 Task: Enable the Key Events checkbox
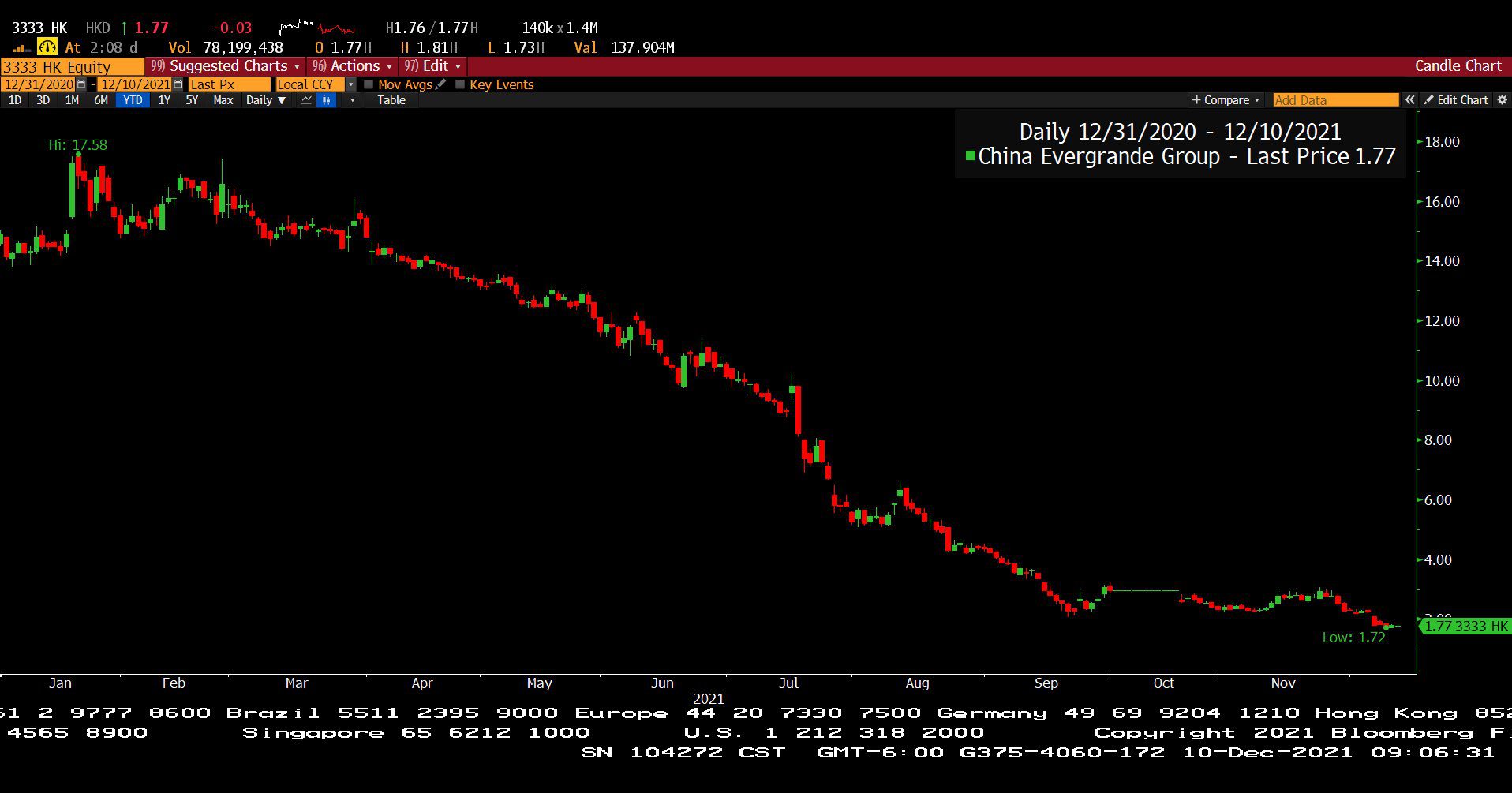click(460, 84)
